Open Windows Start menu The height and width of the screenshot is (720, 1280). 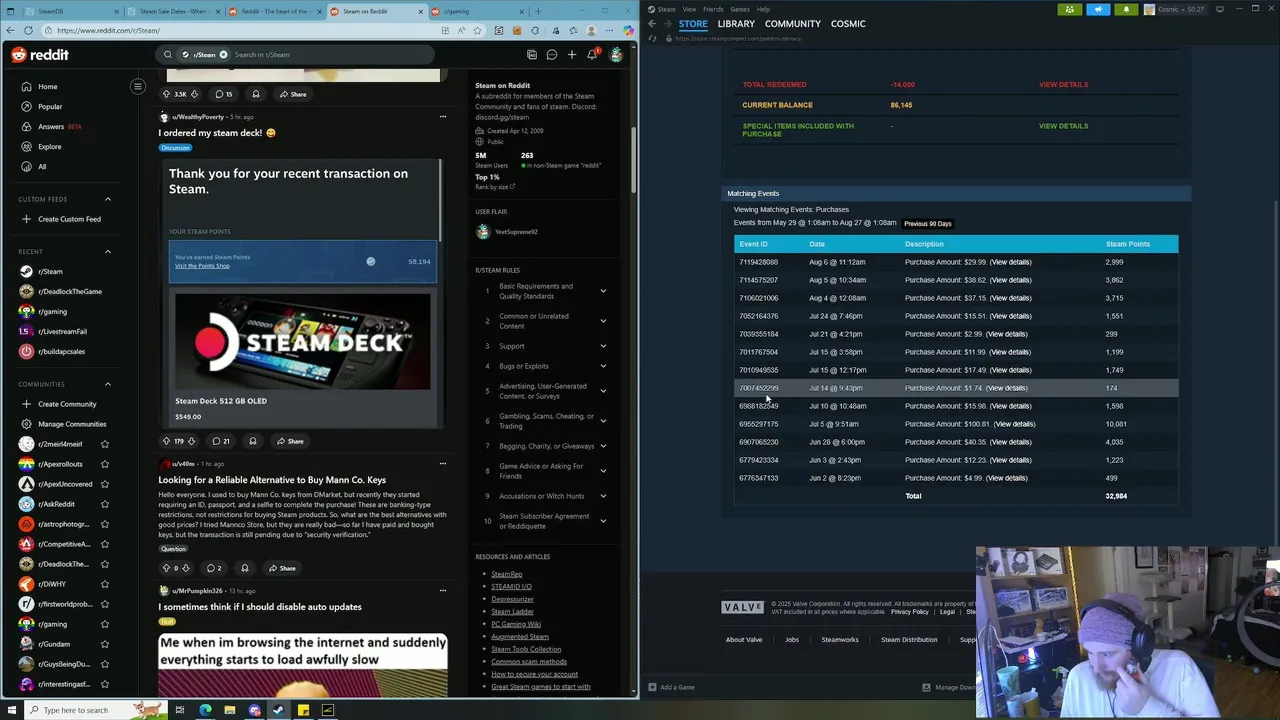pyautogui.click(x=12, y=710)
